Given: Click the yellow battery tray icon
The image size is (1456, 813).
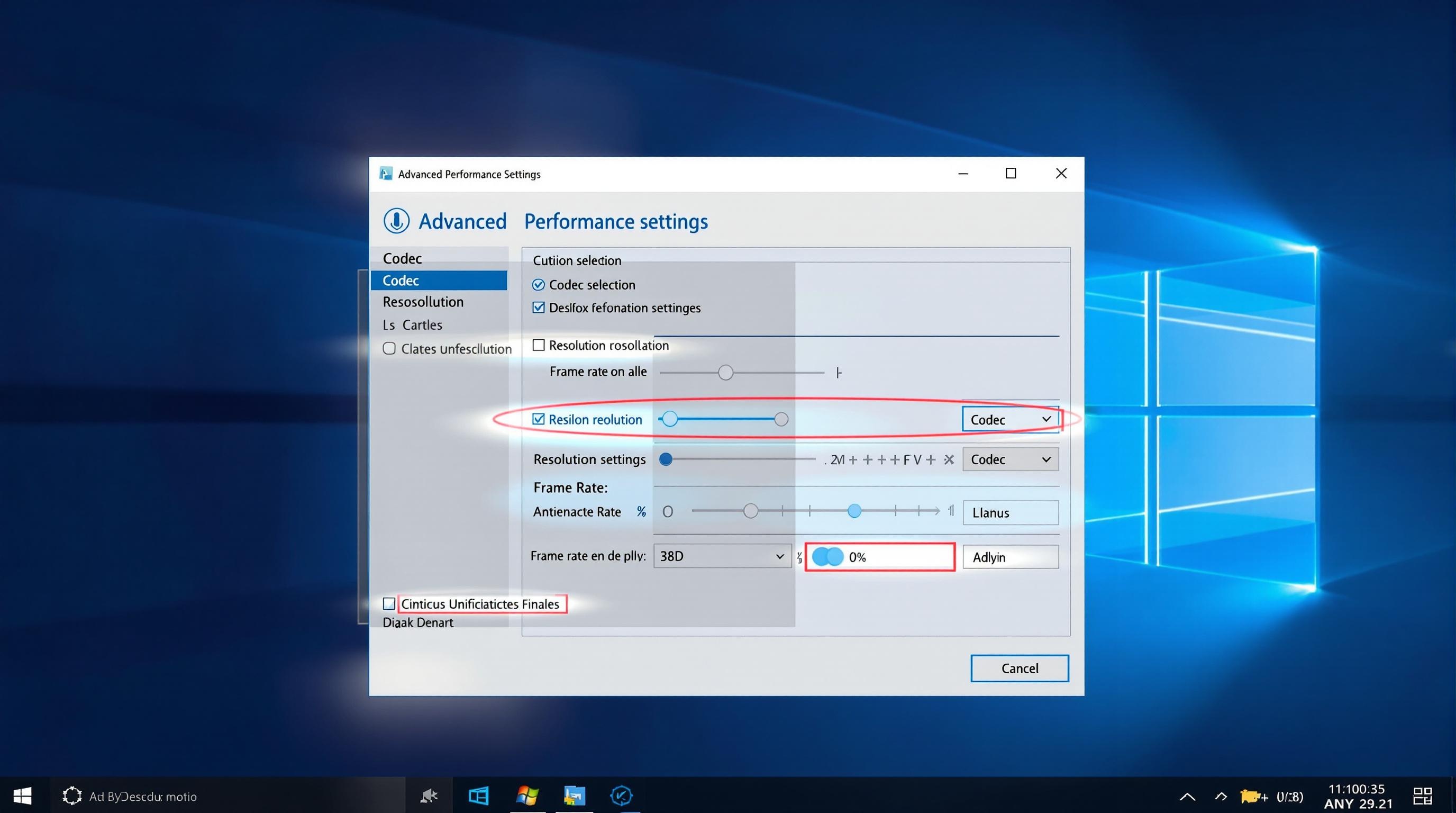Looking at the screenshot, I should pos(1253,796).
